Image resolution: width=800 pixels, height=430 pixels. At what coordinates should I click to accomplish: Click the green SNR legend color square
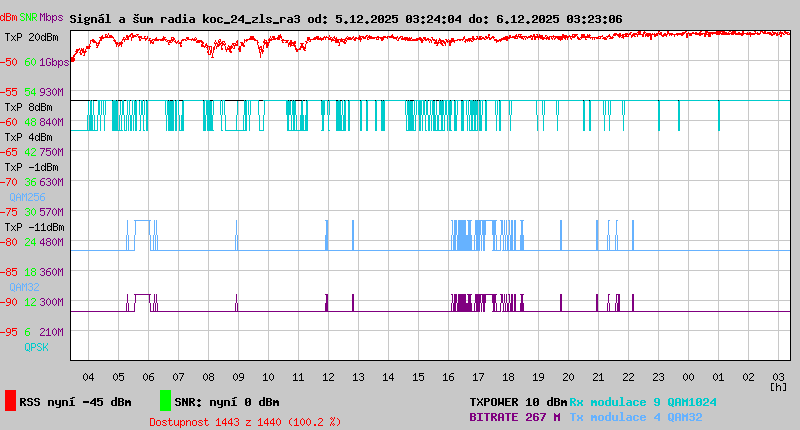[165, 401]
